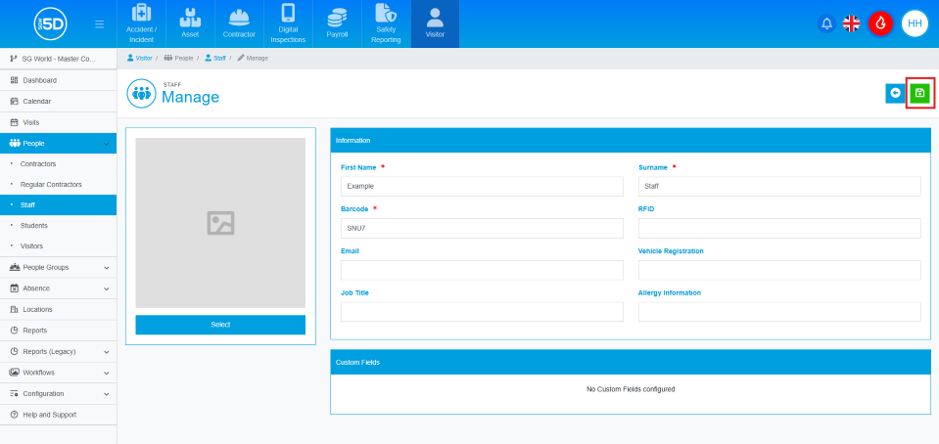Select Staff under People
Screen dimensions: 939x444
[x=58, y=205]
